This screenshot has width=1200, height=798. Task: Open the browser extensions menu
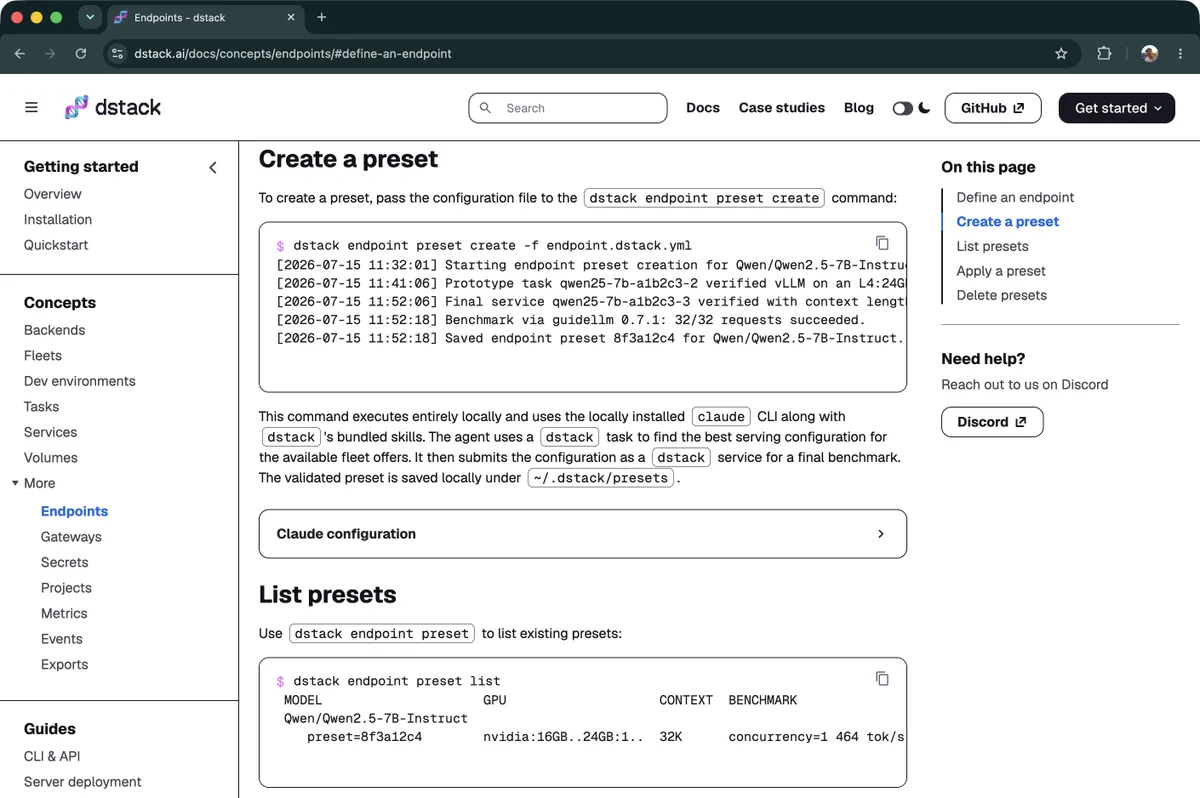(1104, 53)
